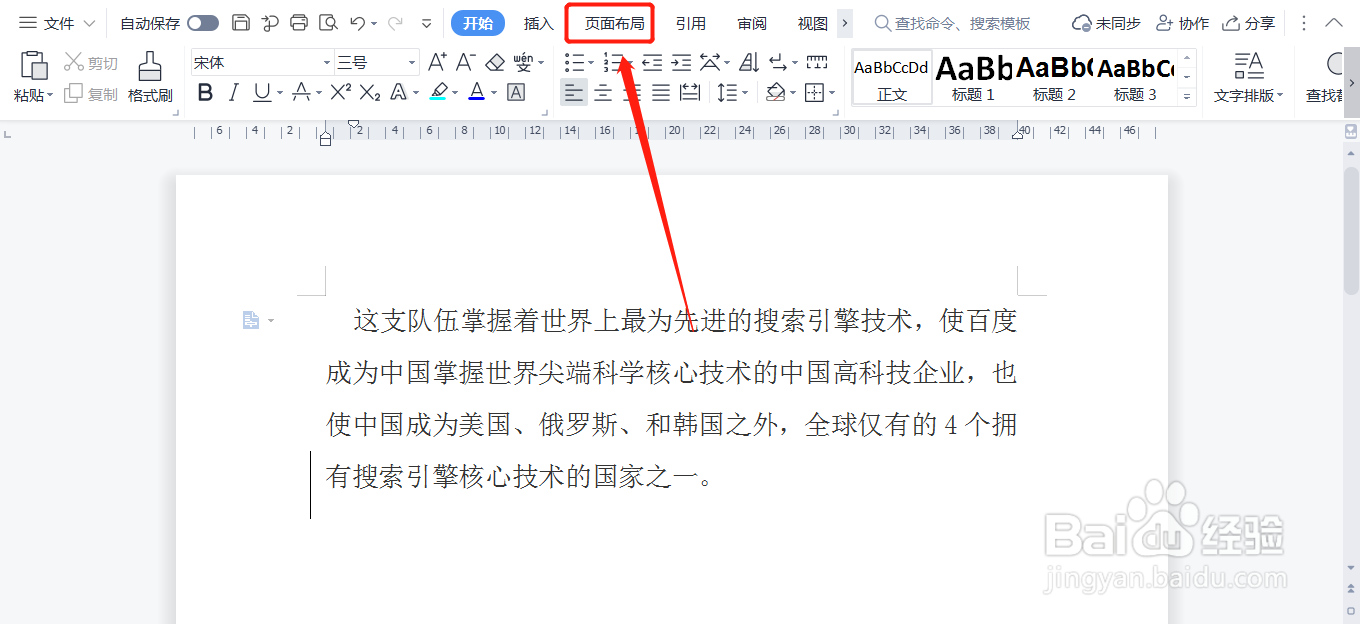Click the Increase Indent icon
Viewport: 1360px width, 624px height.
pyautogui.click(x=681, y=63)
